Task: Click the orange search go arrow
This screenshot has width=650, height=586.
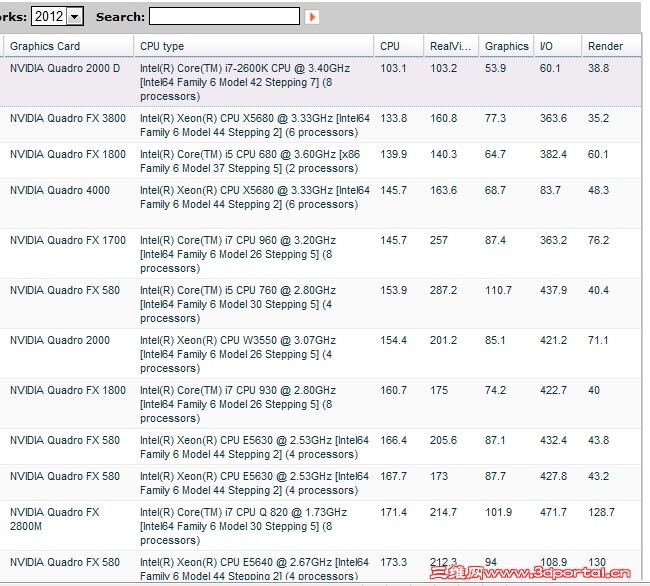Action: point(312,17)
